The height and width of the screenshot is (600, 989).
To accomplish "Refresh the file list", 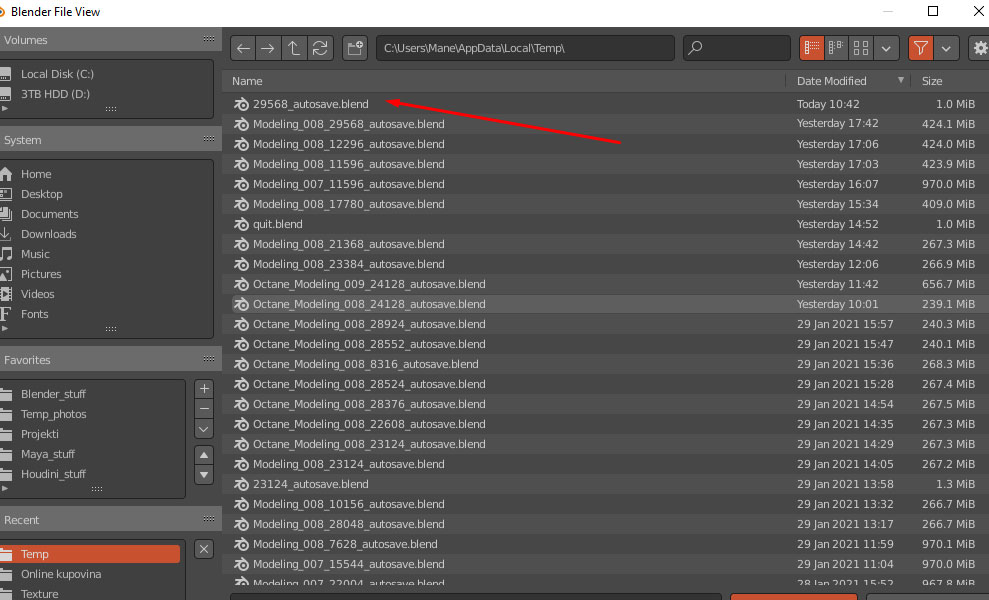I will (x=320, y=48).
